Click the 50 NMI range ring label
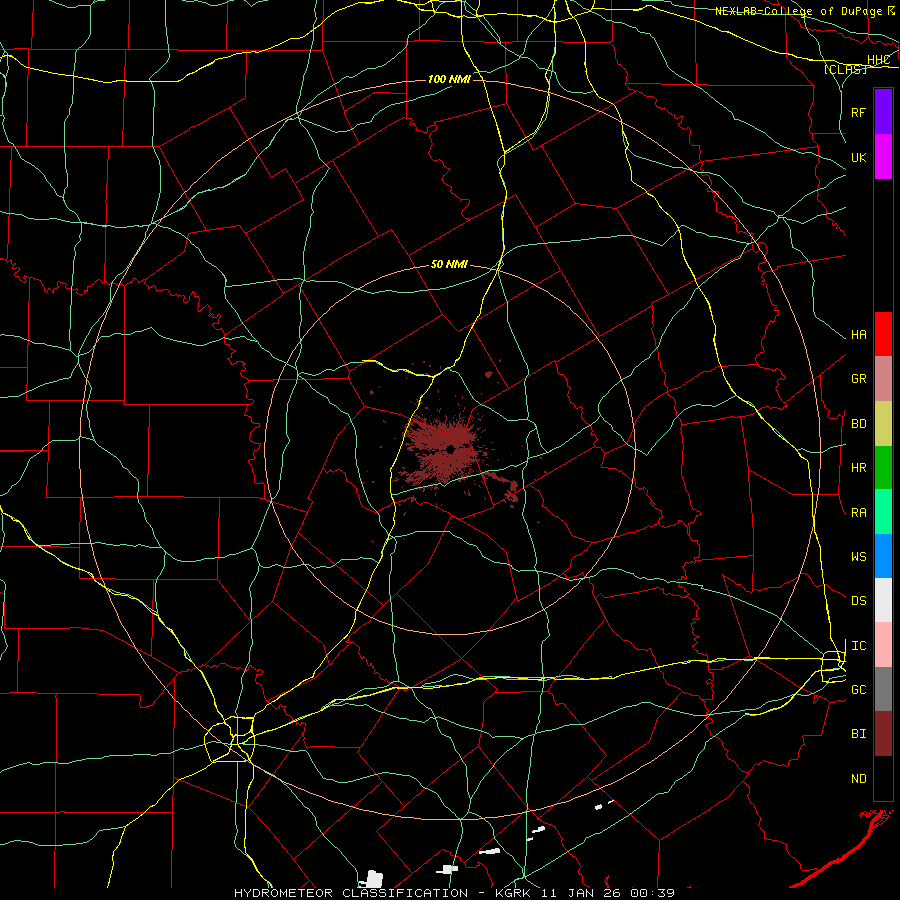 coord(449,264)
